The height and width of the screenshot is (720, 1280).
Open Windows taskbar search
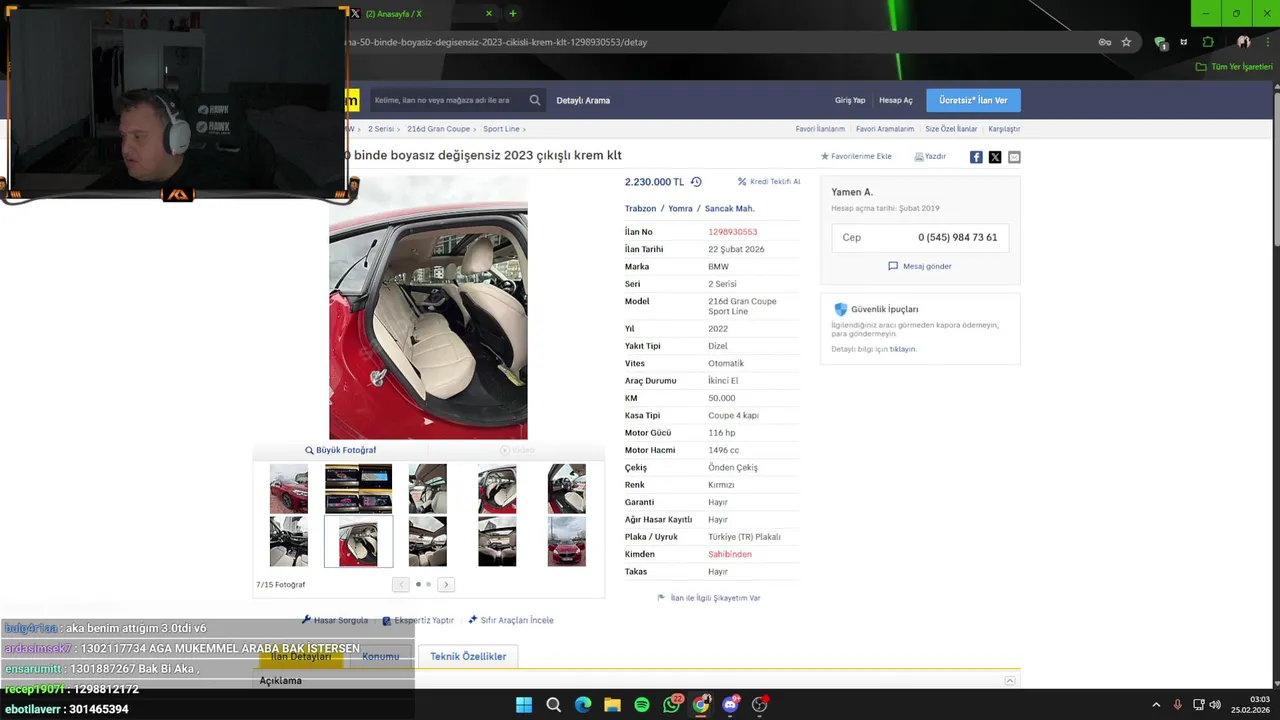[x=553, y=705]
